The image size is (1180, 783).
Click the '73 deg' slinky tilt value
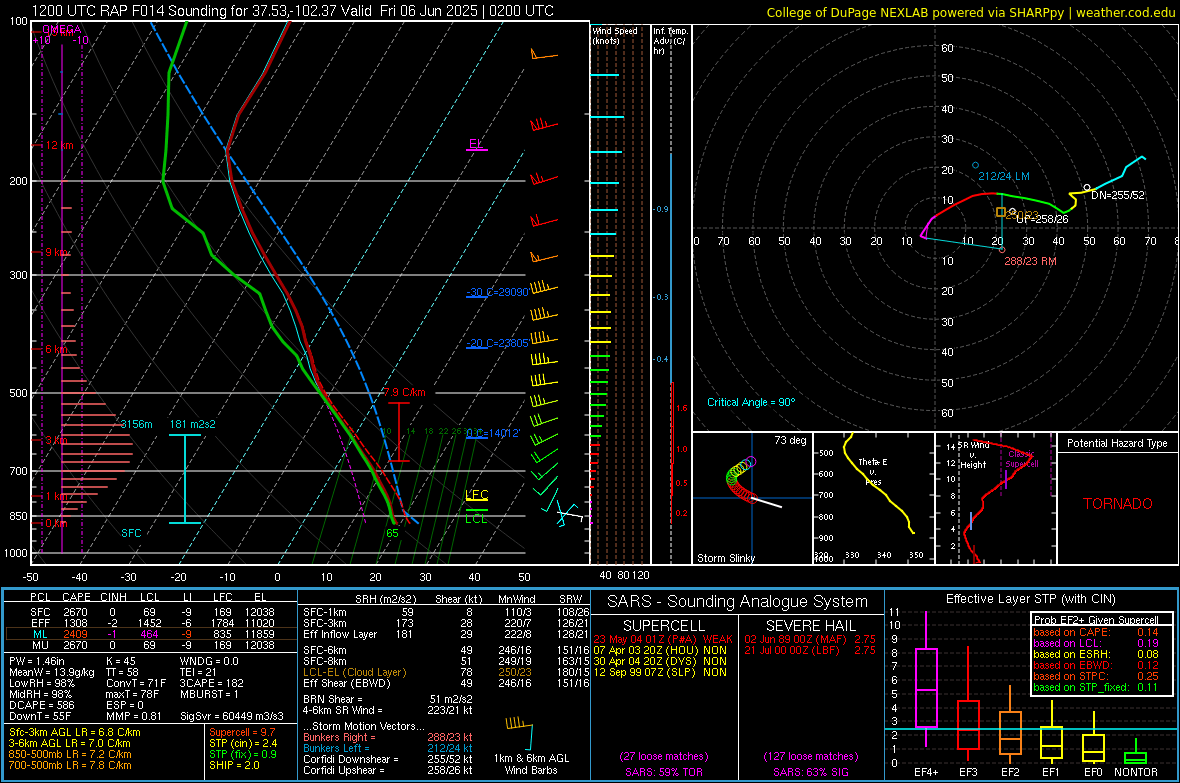coord(790,440)
